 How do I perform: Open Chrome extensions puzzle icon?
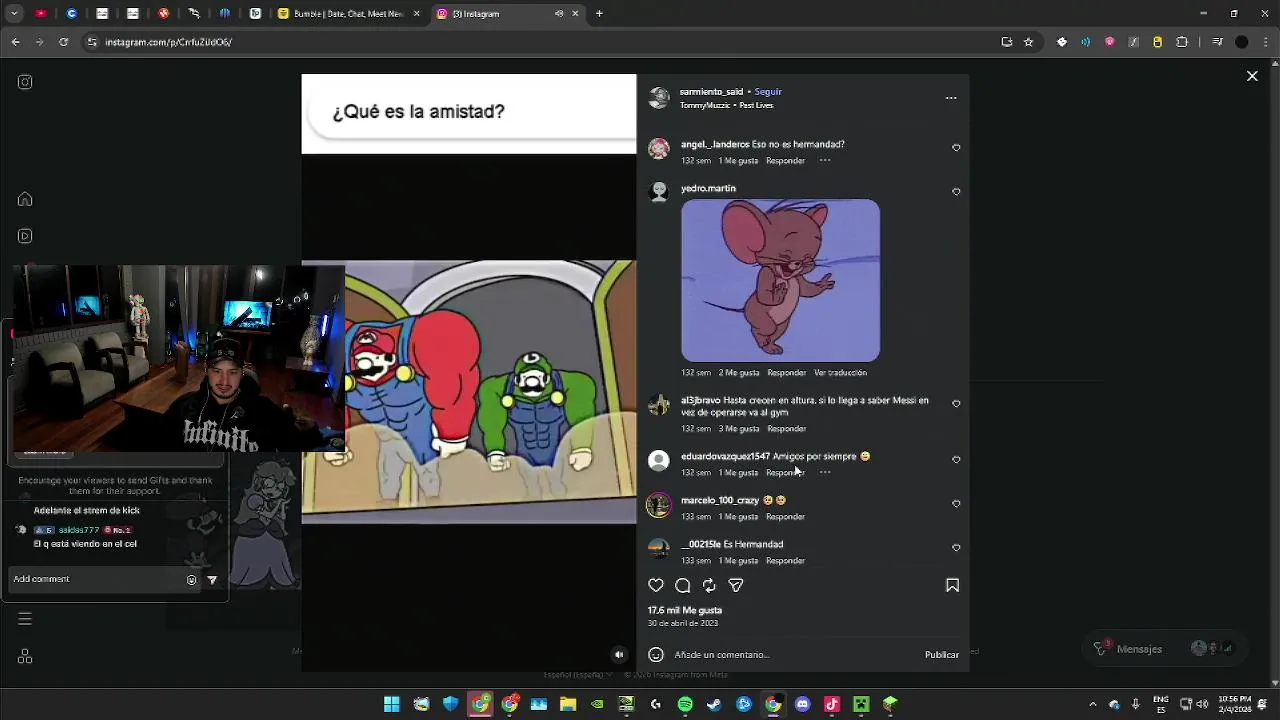click(1182, 42)
